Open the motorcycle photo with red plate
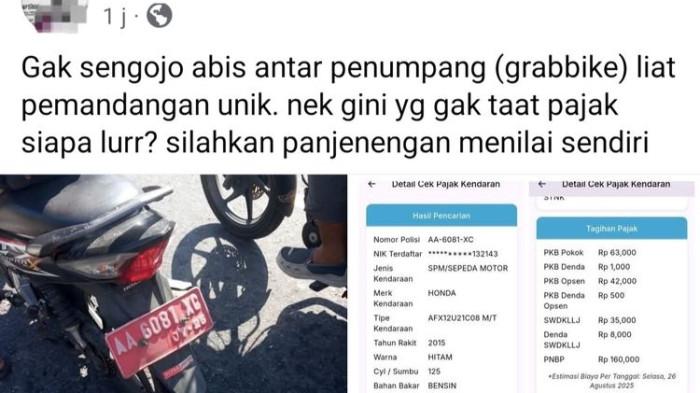Image resolution: width=700 pixels, height=393 pixels. [x=173, y=284]
